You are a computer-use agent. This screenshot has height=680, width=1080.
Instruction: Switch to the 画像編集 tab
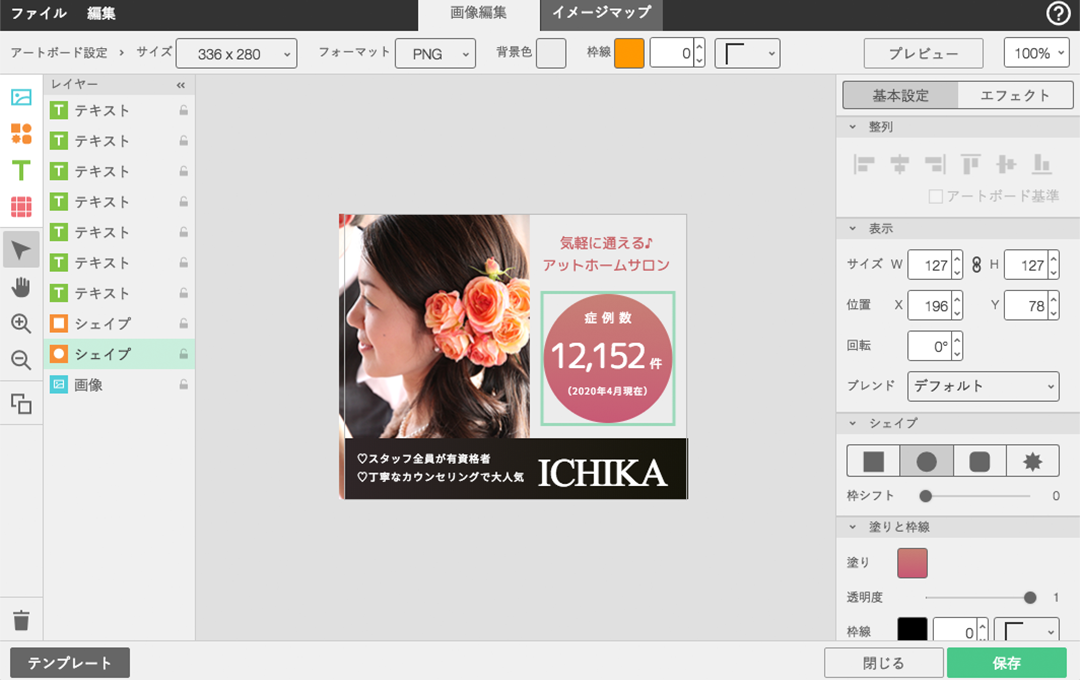[x=478, y=14]
